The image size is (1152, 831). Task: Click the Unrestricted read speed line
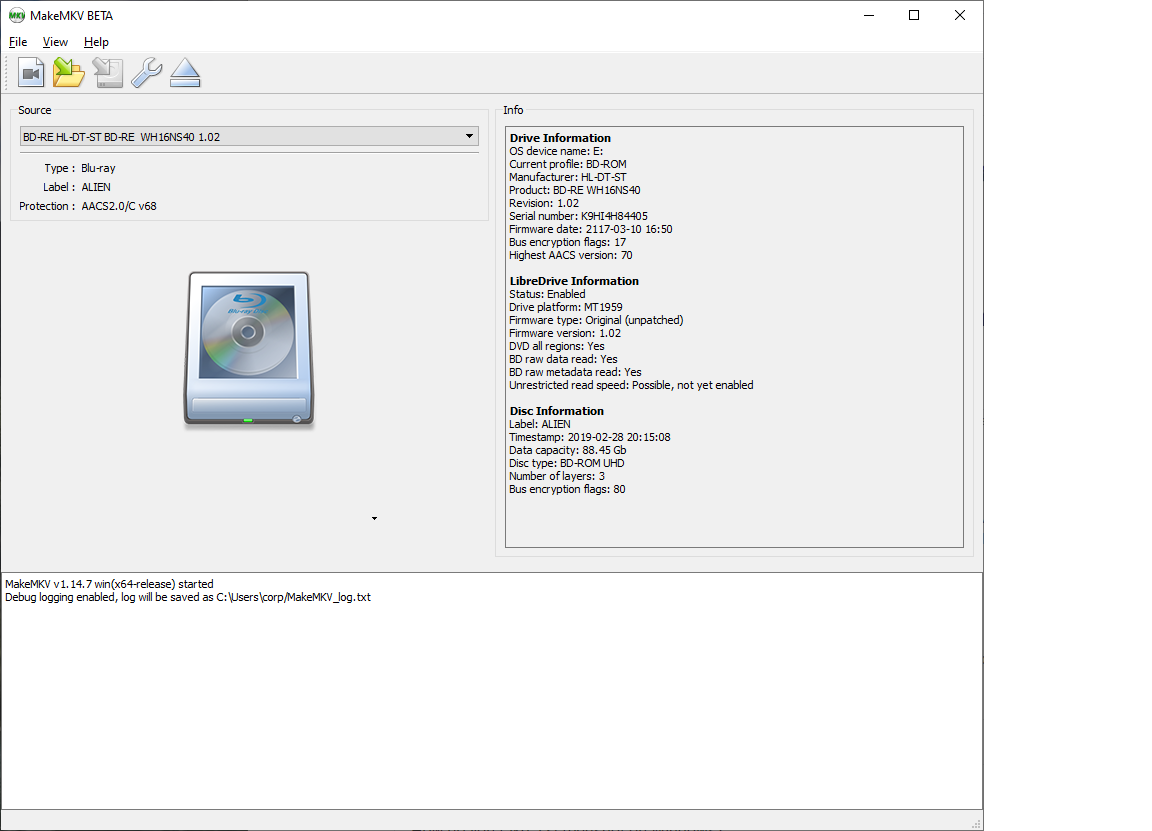tap(631, 385)
